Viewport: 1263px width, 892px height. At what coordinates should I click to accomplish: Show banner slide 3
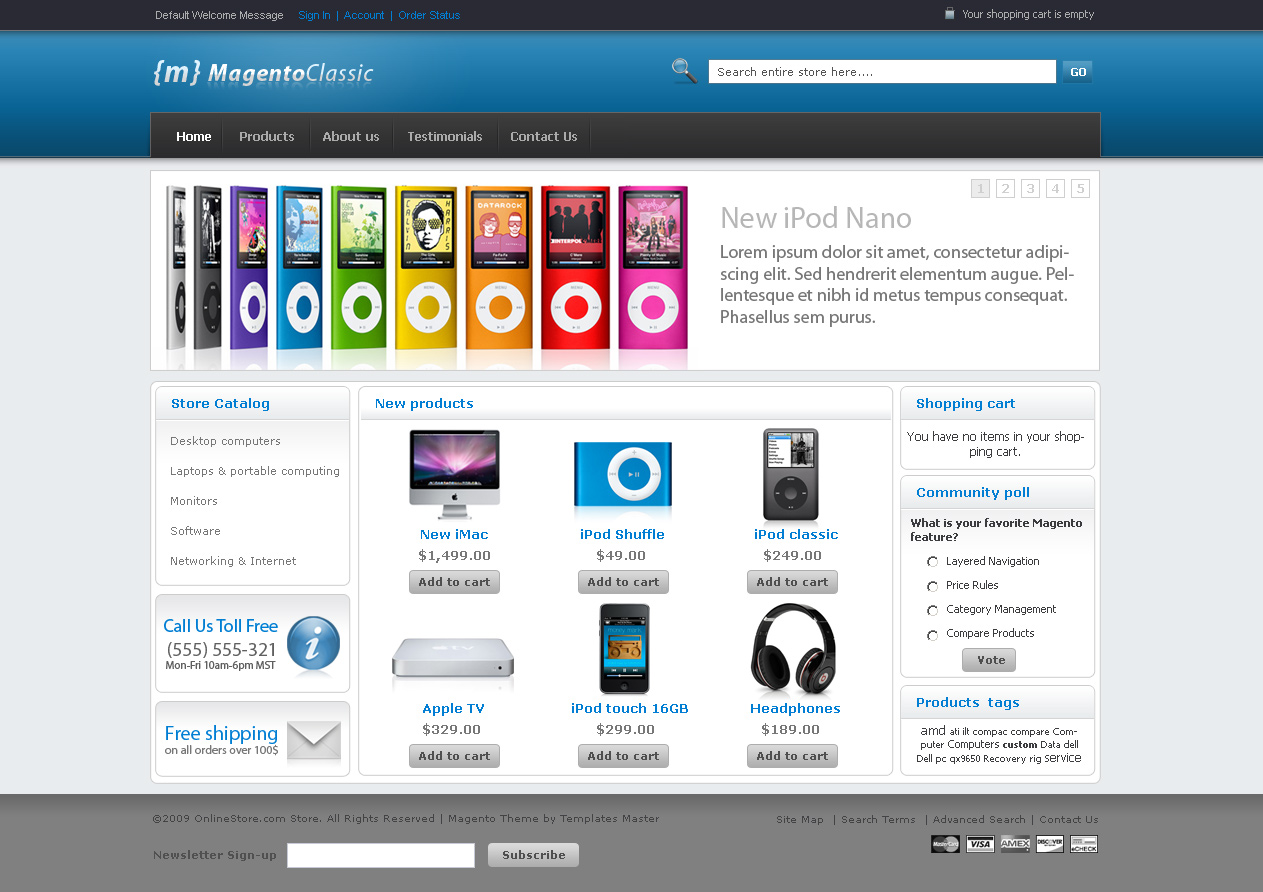click(x=1030, y=188)
